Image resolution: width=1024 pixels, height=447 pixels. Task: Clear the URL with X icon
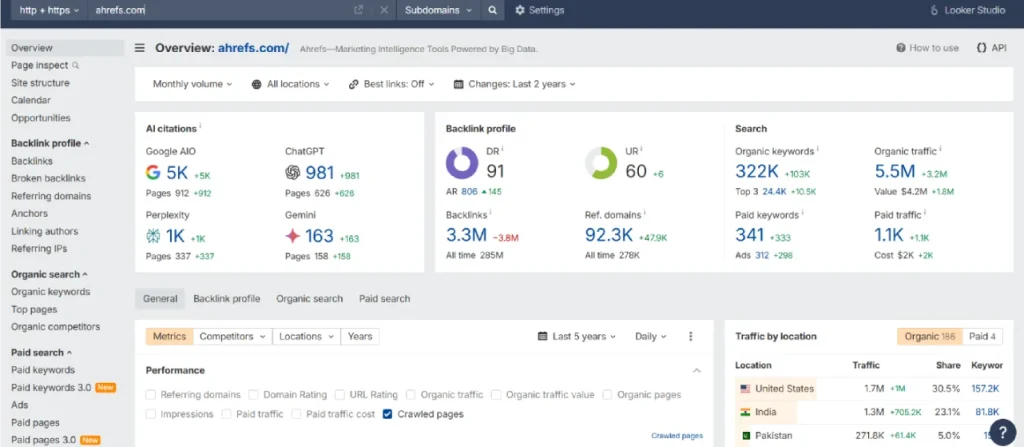click(384, 10)
